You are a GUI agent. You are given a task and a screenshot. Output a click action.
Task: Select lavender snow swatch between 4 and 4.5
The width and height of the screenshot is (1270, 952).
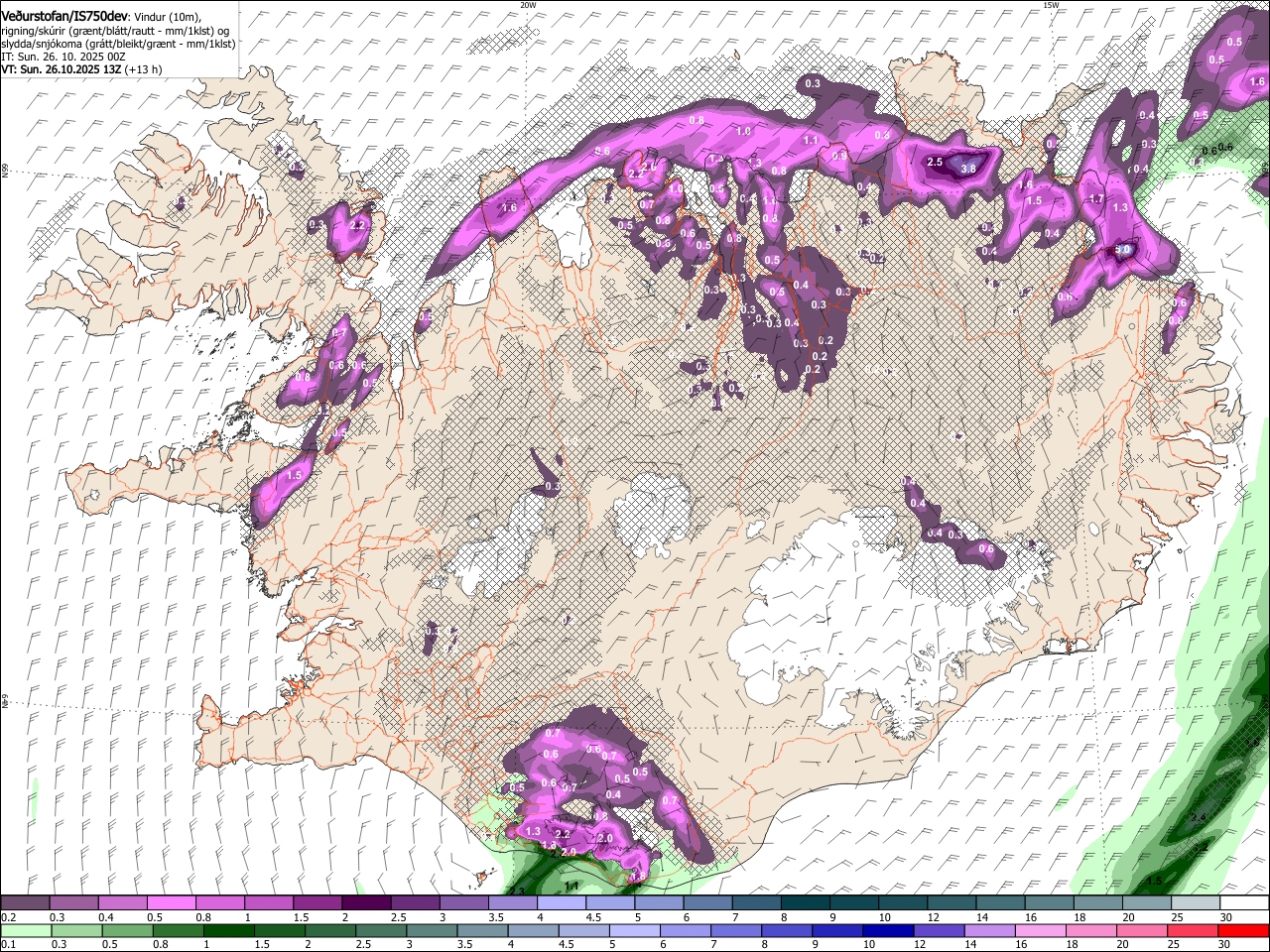point(561,903)
